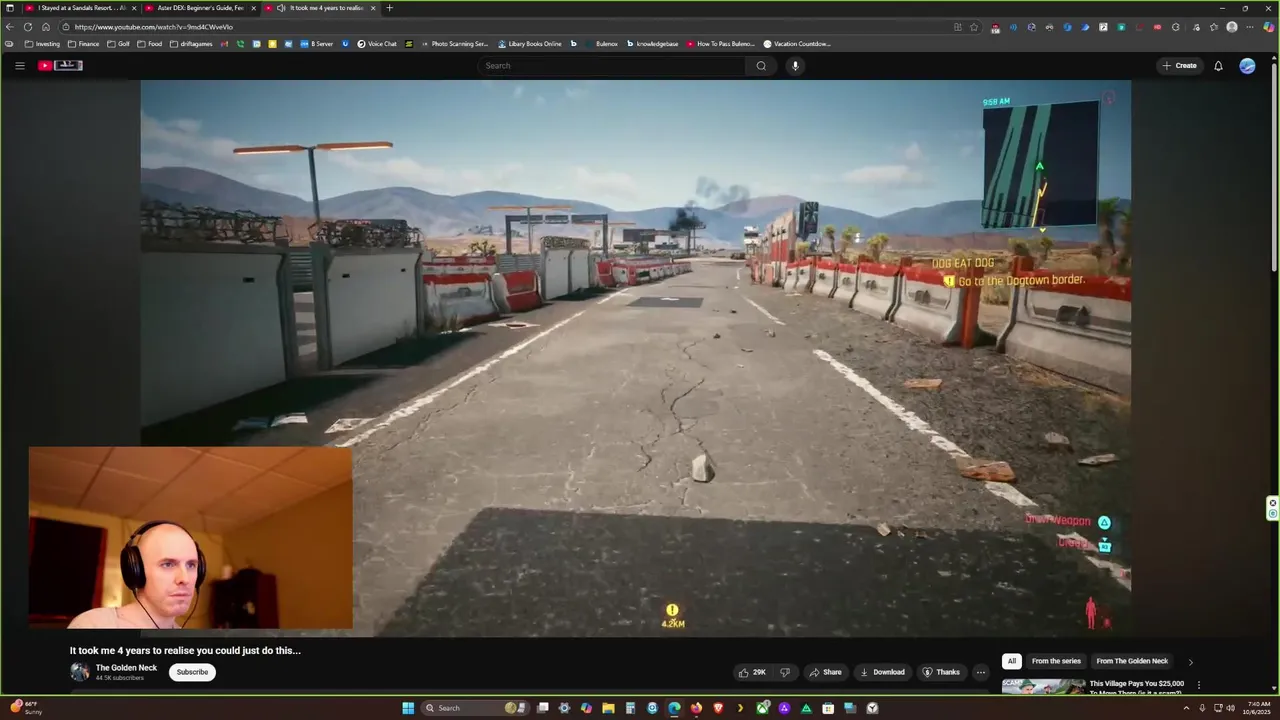Go back with browser back arrow
The height and width of the screenshot is (720, 1280).
pyautogui.click(x=10, y=27)
